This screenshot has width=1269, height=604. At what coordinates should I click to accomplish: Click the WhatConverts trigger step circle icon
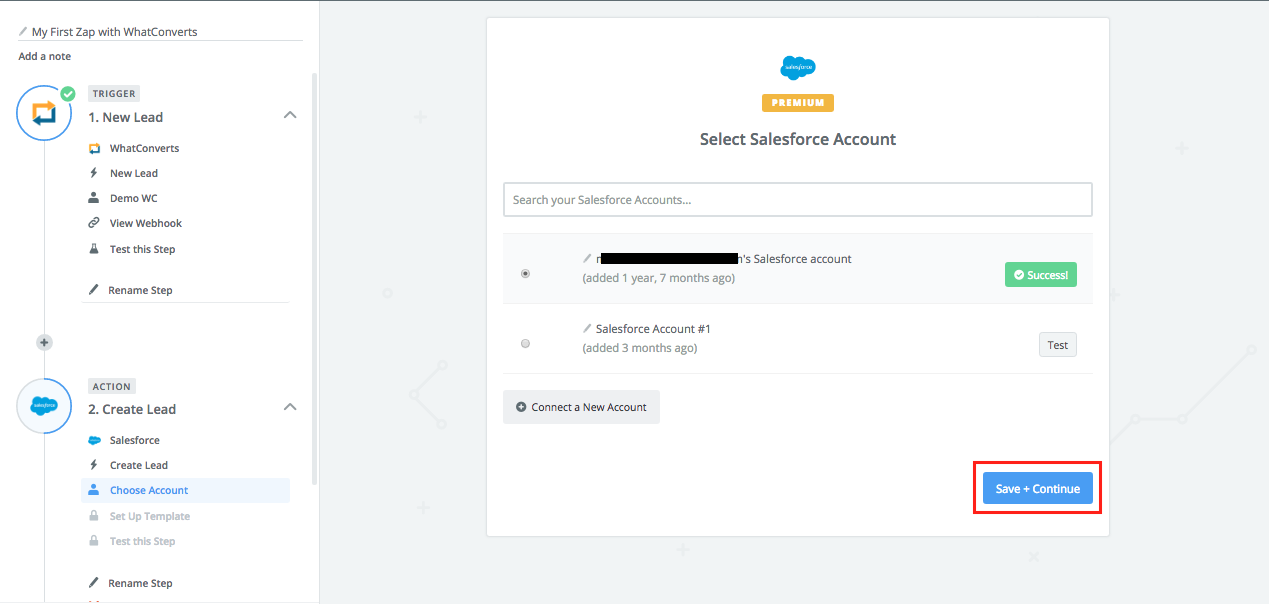point(44,113)
